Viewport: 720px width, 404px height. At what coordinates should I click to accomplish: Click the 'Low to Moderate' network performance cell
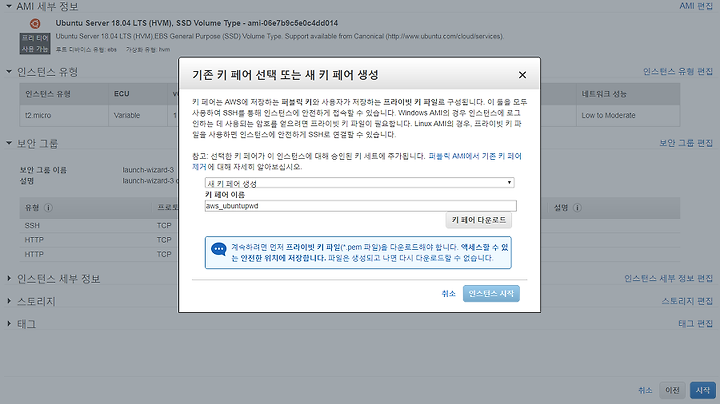pyautogui.click(x=628, y=115)
